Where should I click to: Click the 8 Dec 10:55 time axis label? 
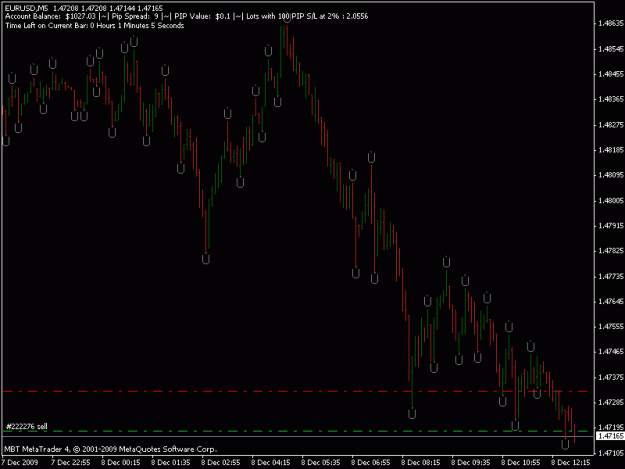521,463
